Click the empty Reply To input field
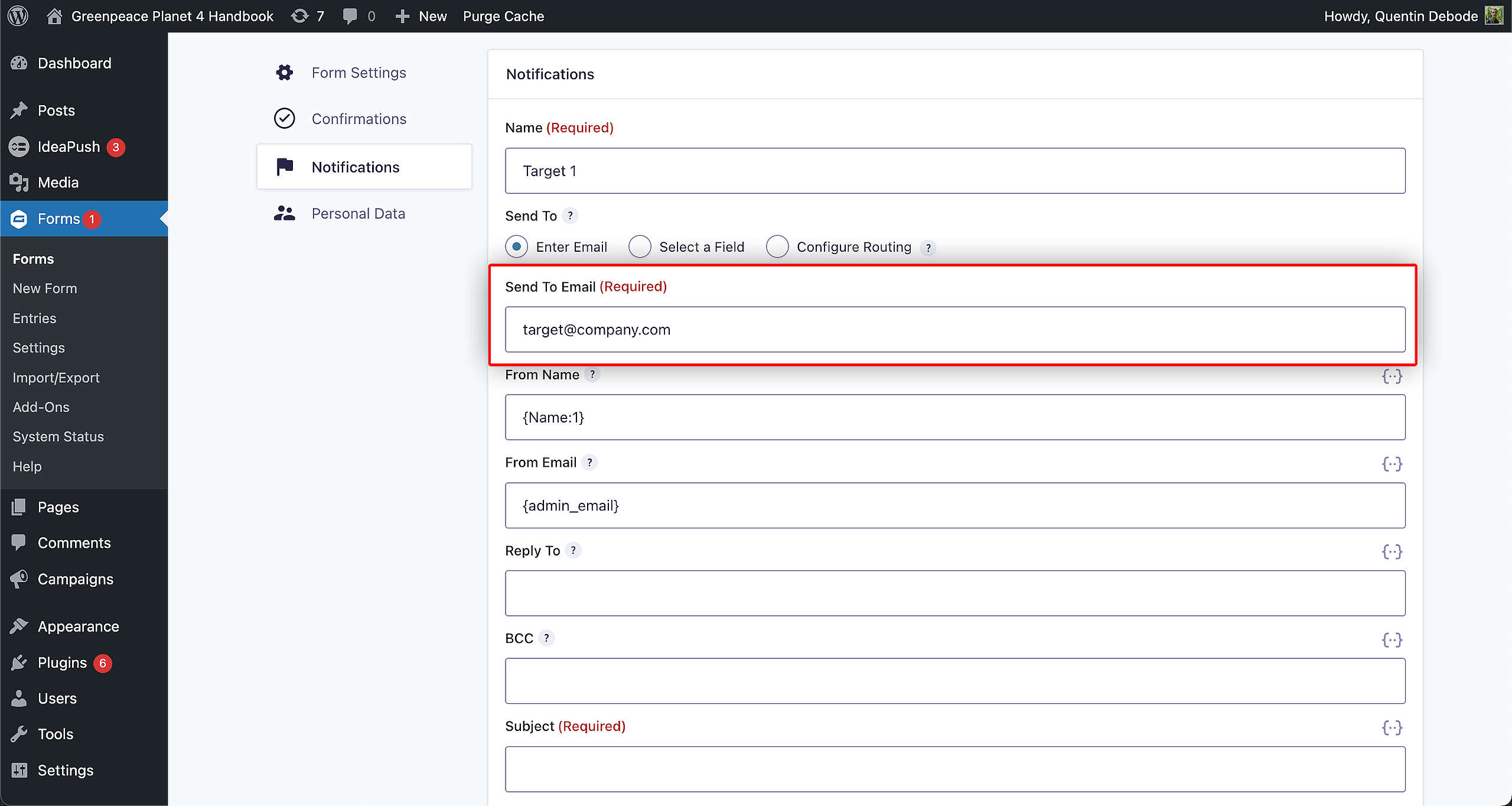 click(x=955, y=593)
